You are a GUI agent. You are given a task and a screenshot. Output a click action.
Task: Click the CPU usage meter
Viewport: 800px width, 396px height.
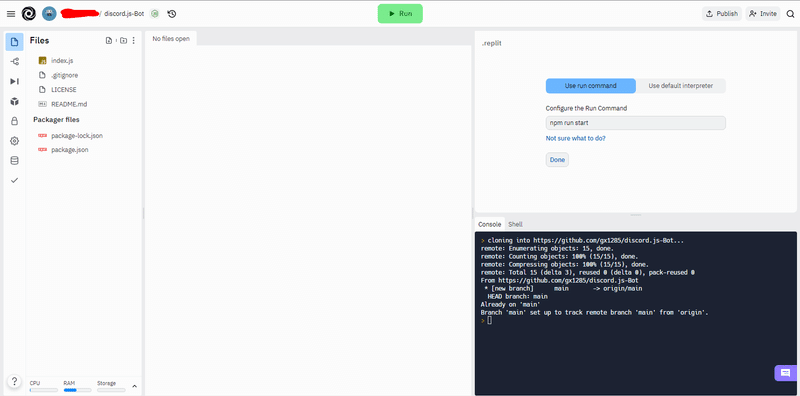43,386
